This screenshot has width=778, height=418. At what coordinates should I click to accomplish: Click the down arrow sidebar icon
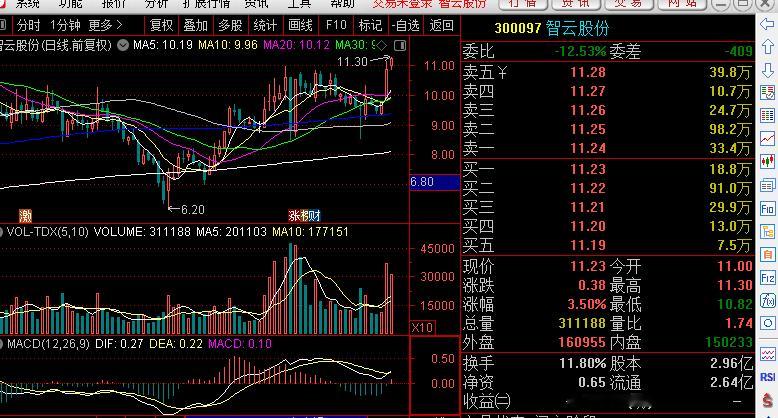(x=767, y=70)
